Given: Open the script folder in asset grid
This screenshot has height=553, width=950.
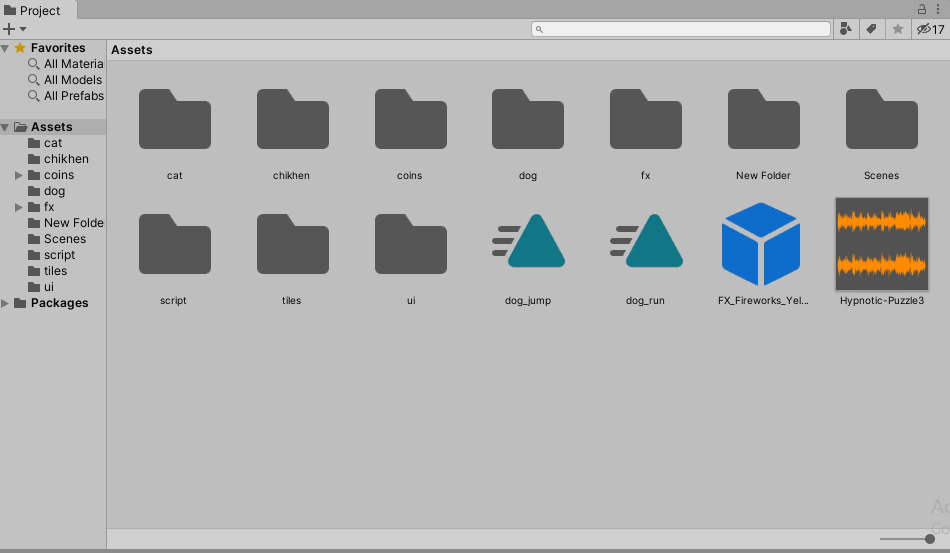Looking at the screenshot, I should point(174,243).
